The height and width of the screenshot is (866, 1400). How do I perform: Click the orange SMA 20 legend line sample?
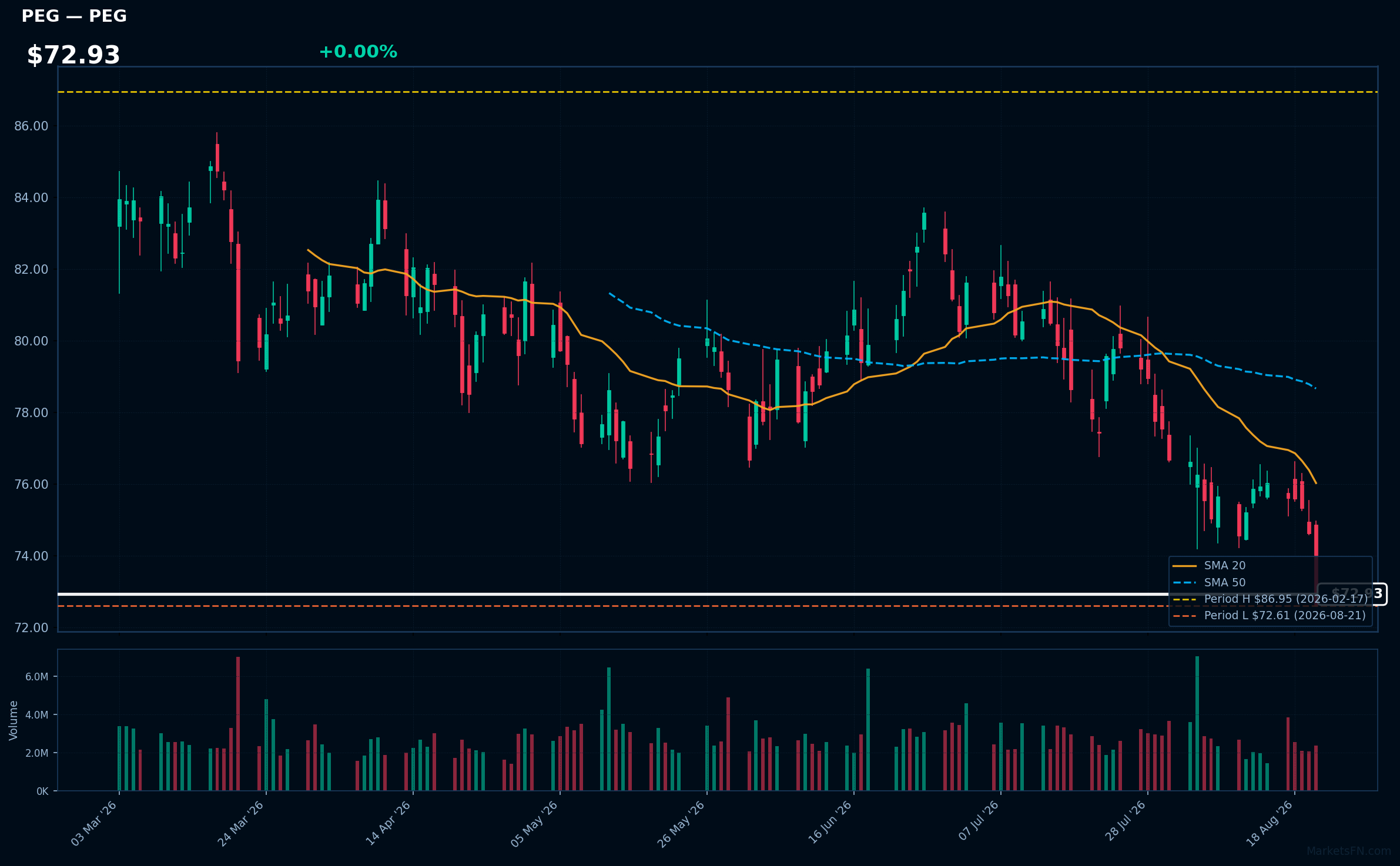tap(1185, 566)
